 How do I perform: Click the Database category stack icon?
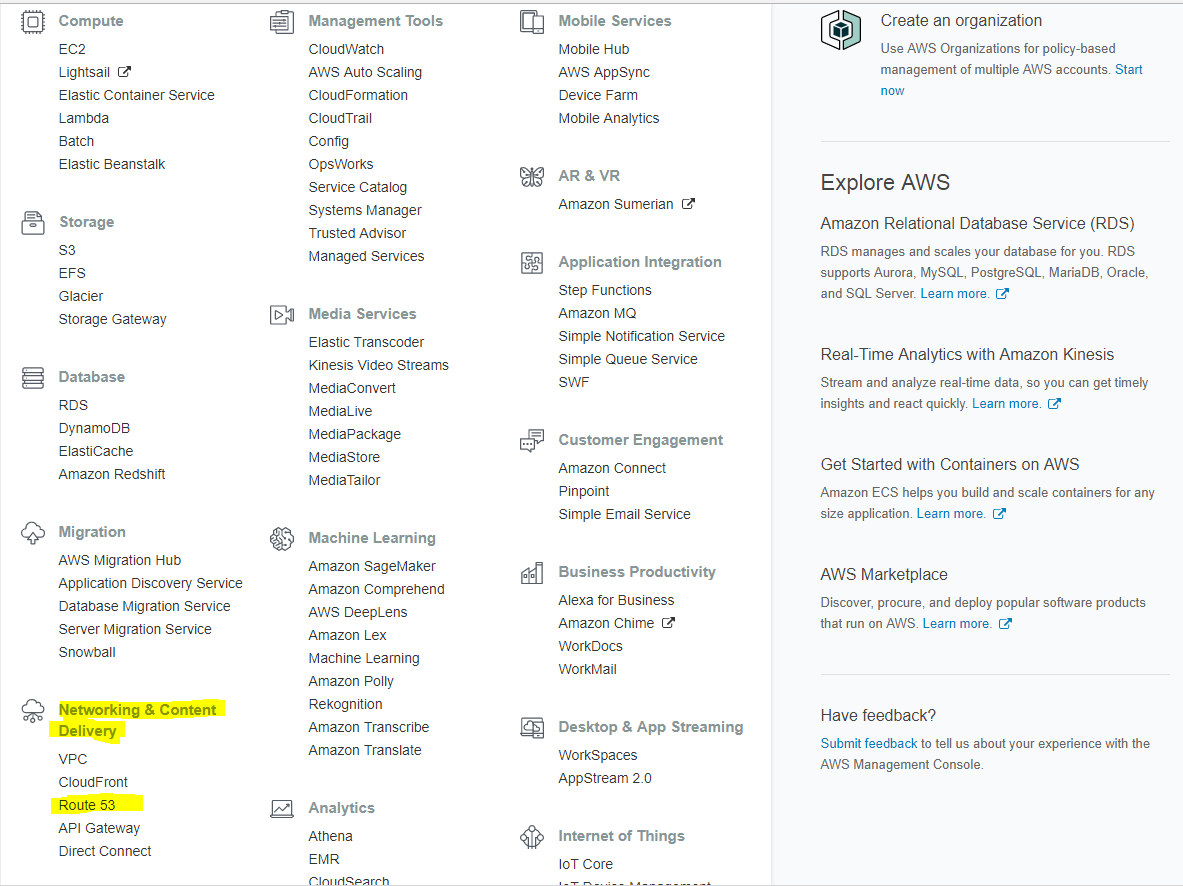(32, 377)
